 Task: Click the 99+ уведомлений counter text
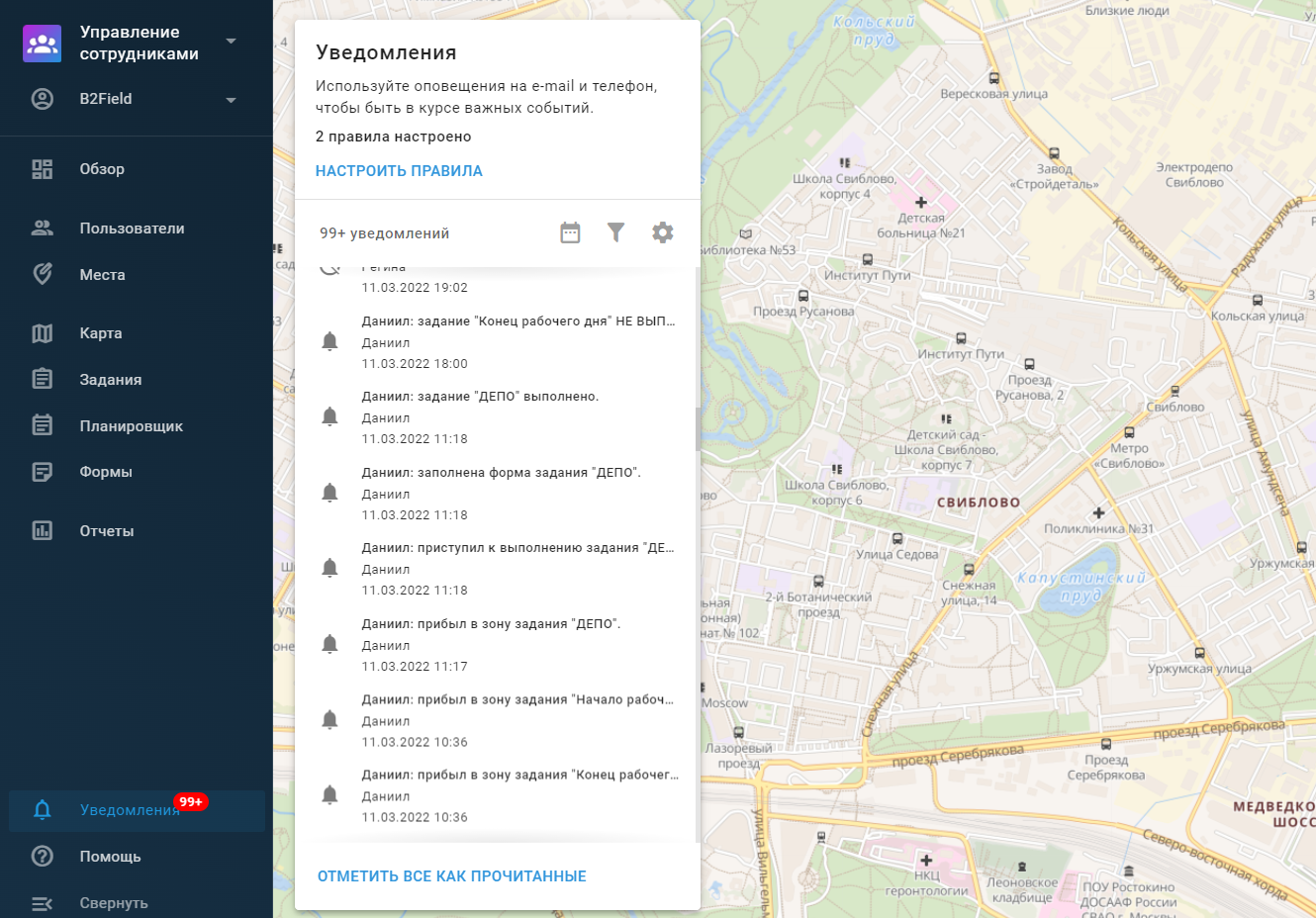click(384, 233)
